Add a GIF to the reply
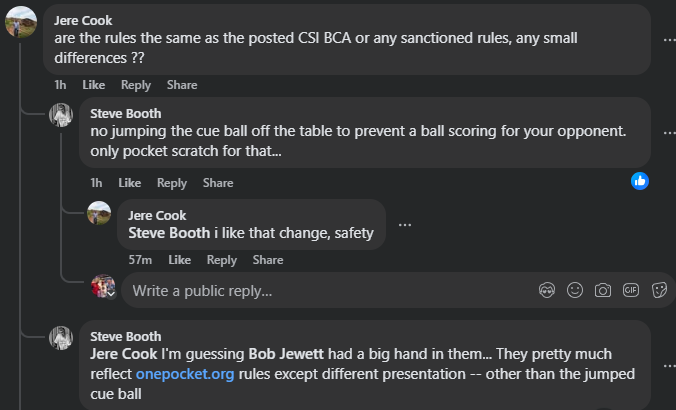 point(631,290)
